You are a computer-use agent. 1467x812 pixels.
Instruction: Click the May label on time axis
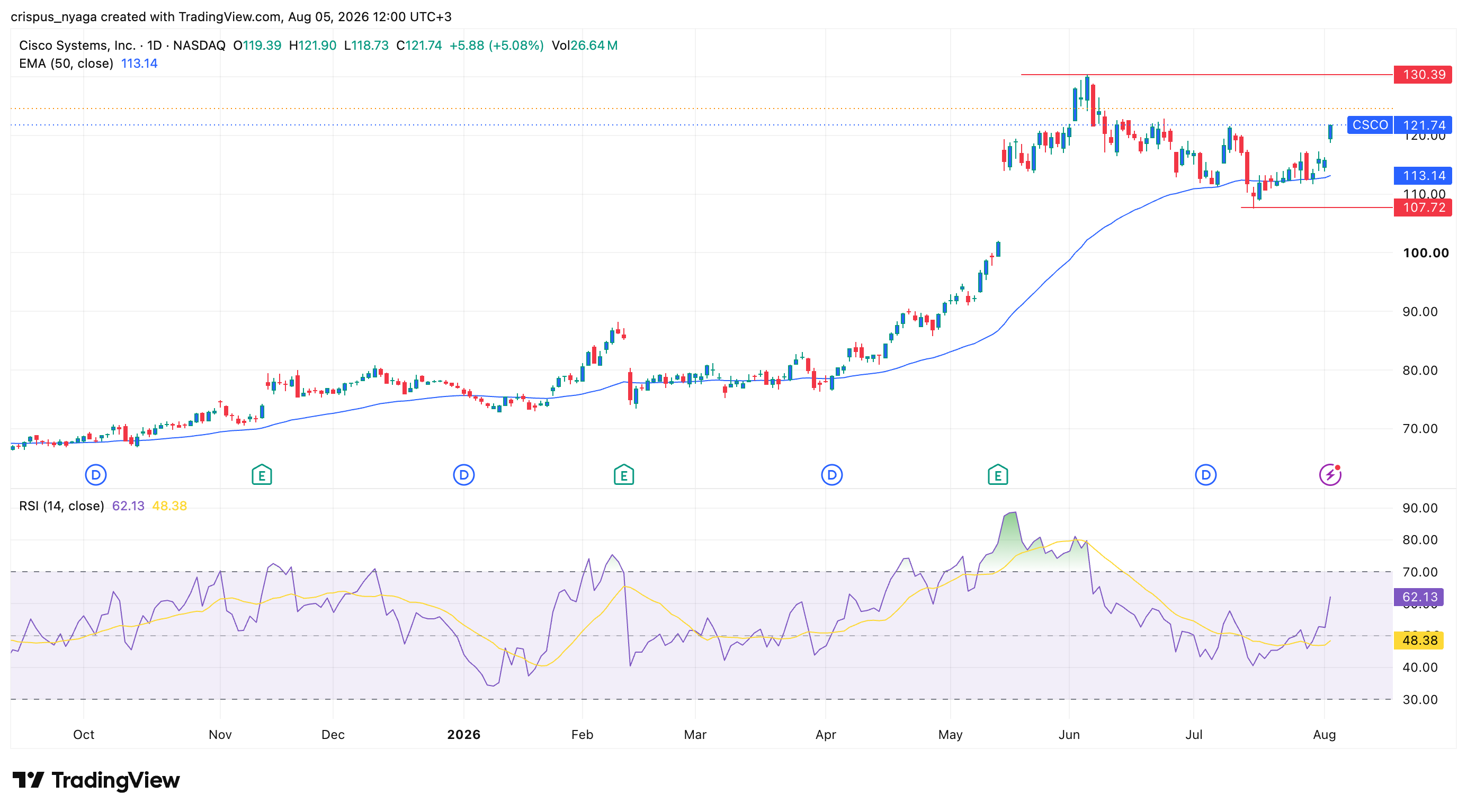[951, 735]
